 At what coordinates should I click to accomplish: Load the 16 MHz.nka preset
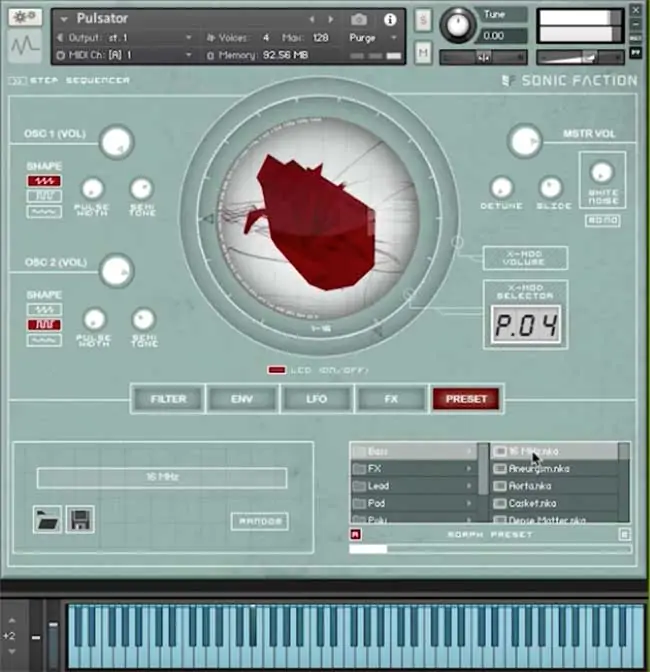click(x=554, y=451)
